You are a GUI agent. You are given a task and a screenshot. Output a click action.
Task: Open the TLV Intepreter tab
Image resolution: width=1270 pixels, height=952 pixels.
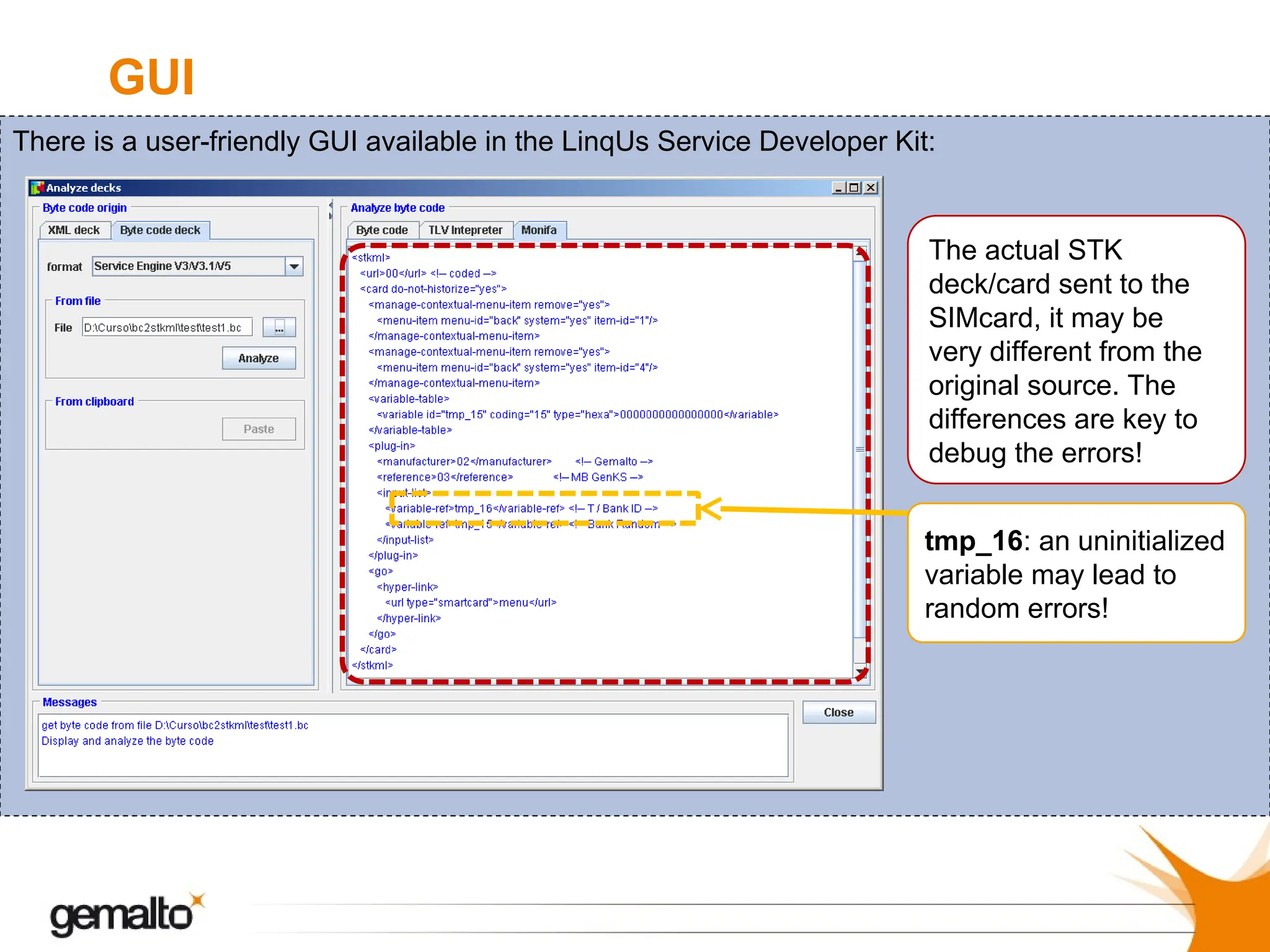pos(465,231)
